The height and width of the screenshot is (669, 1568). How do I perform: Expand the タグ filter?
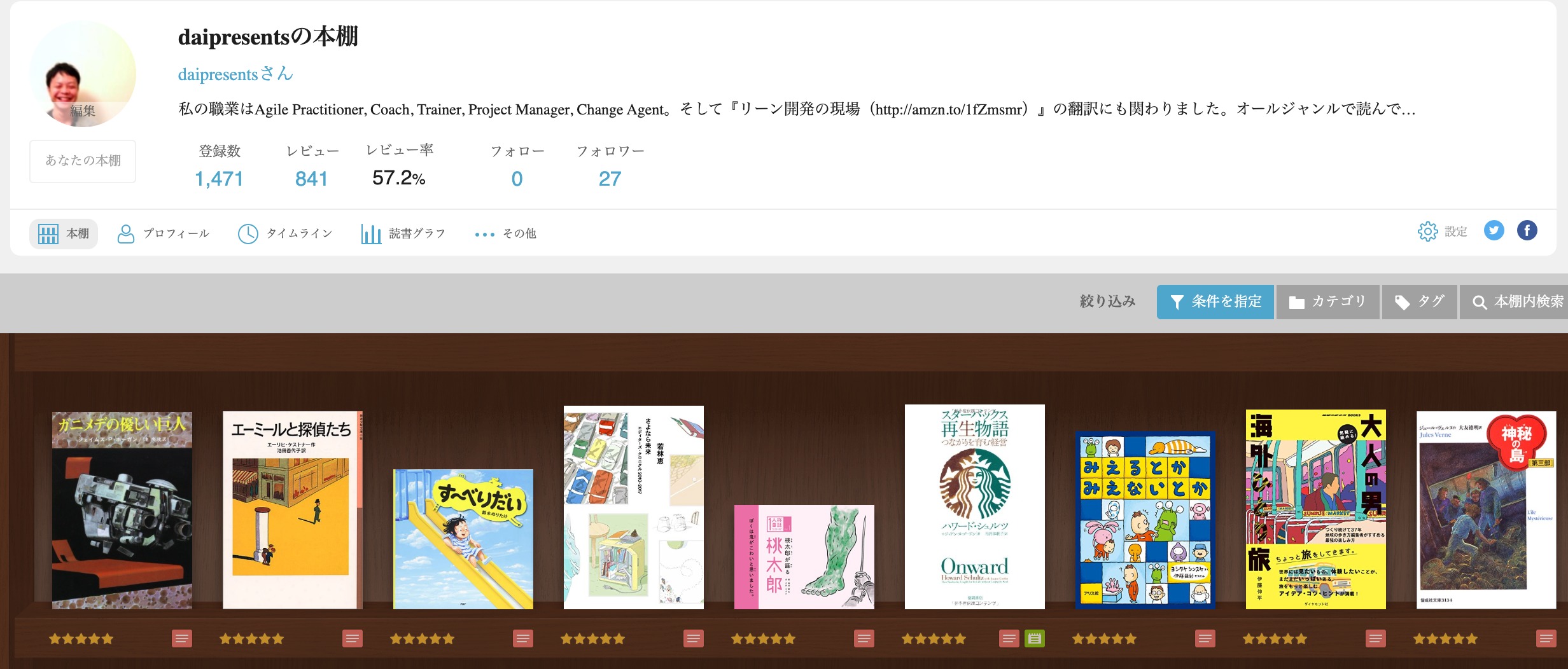(x=1419, y=301)
